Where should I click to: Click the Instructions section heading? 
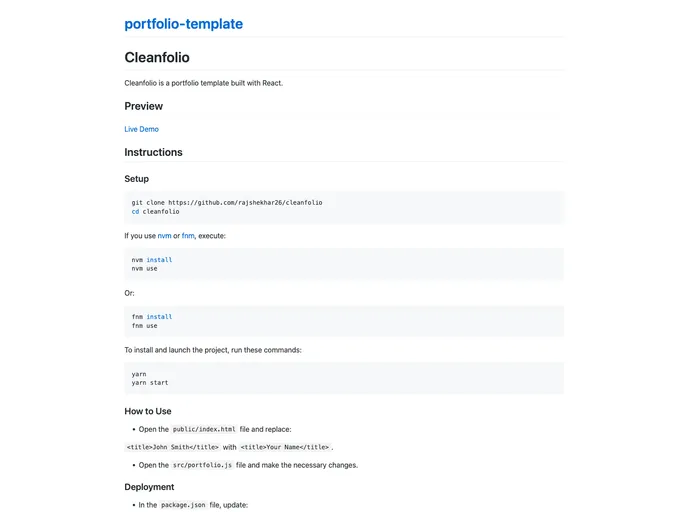click(153, 152)
